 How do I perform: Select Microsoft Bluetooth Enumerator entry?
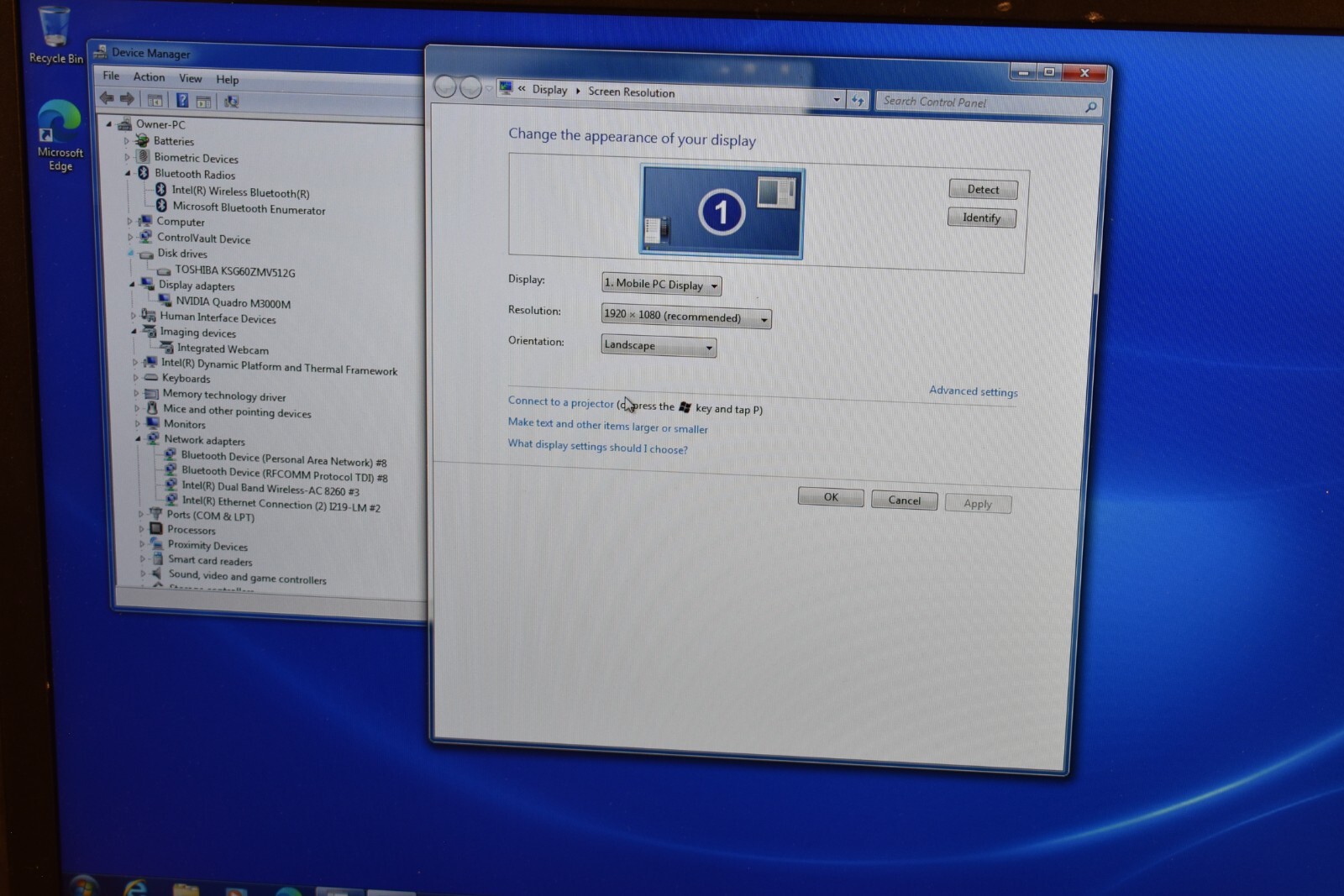coord(249,208)
